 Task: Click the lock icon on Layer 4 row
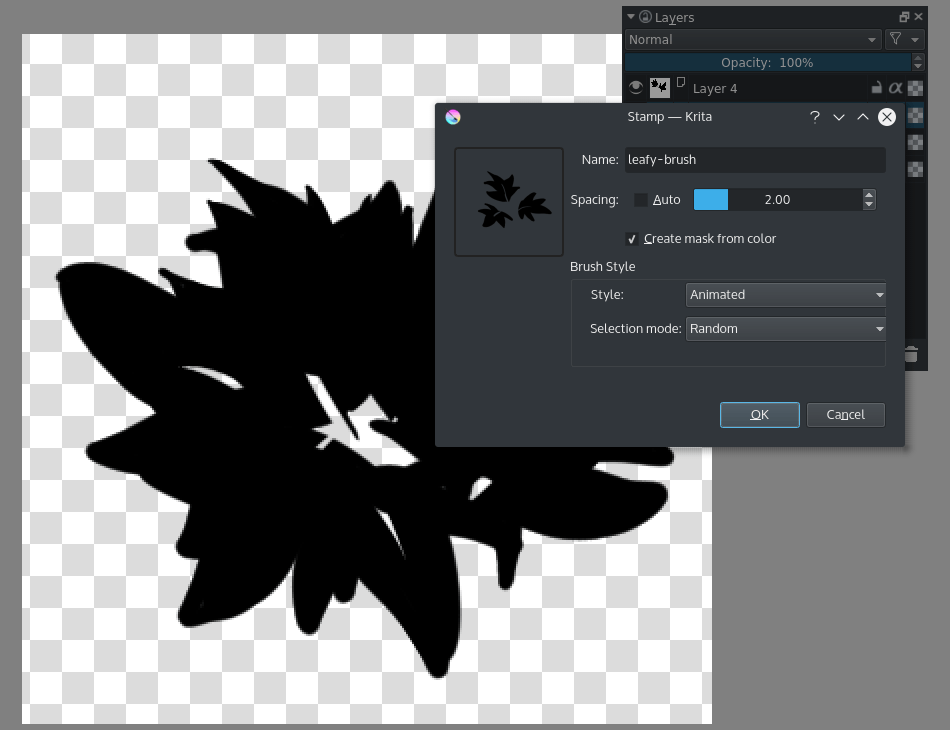(x=875, y=88)
